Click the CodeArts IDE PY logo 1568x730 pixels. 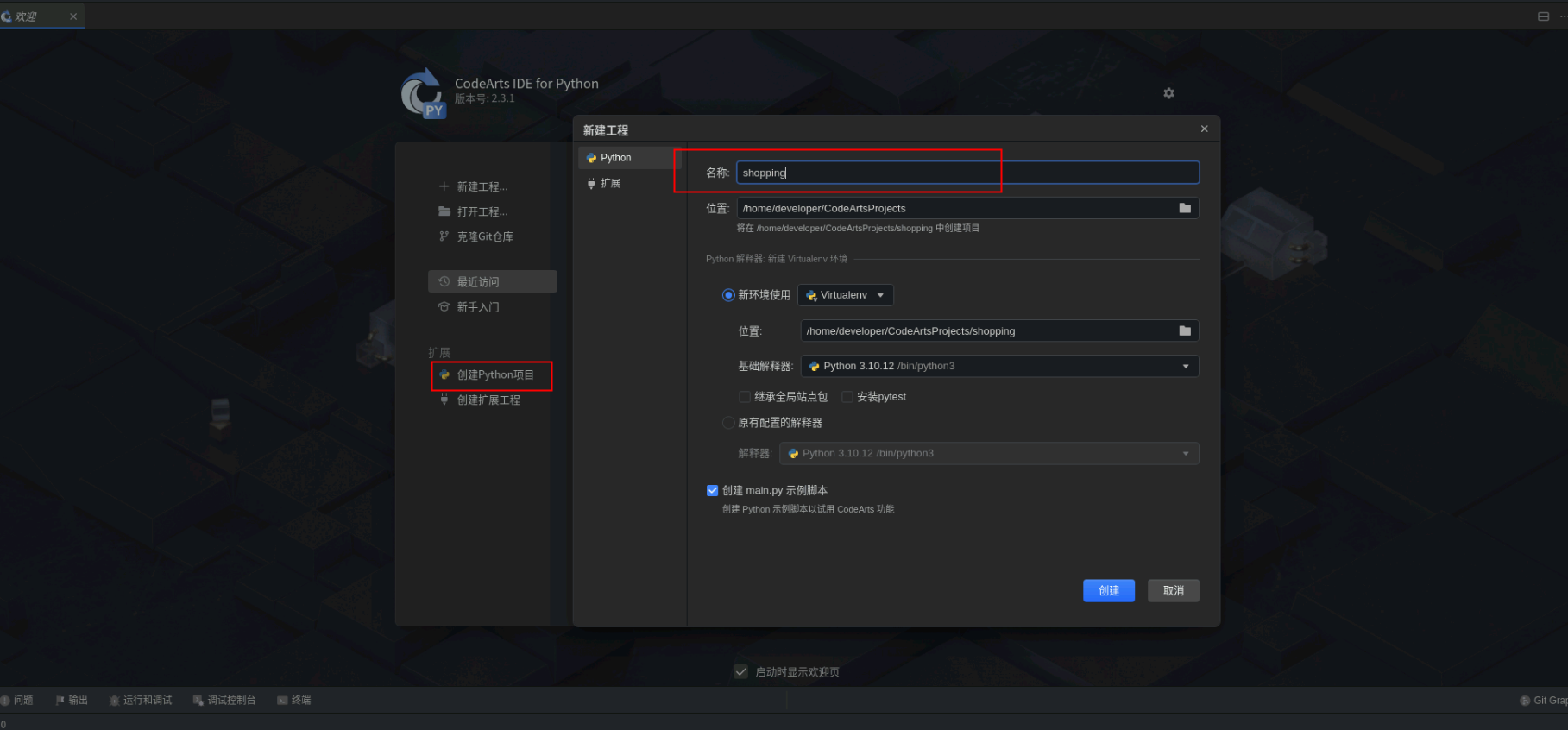[423, 93]
